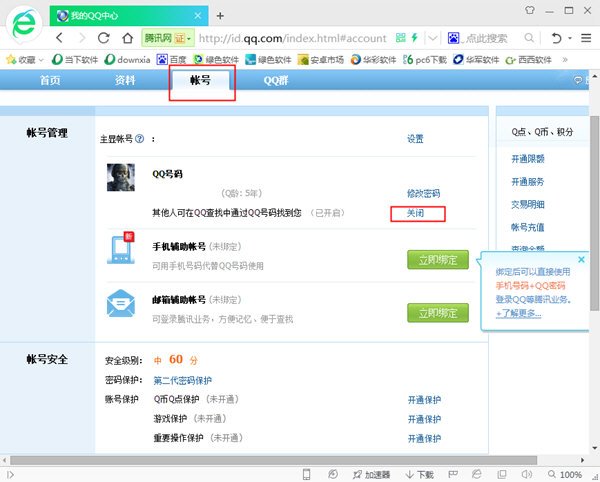
Task: Click the 修改密码 link
Action: pyautogui.click(x=424, y=193)
